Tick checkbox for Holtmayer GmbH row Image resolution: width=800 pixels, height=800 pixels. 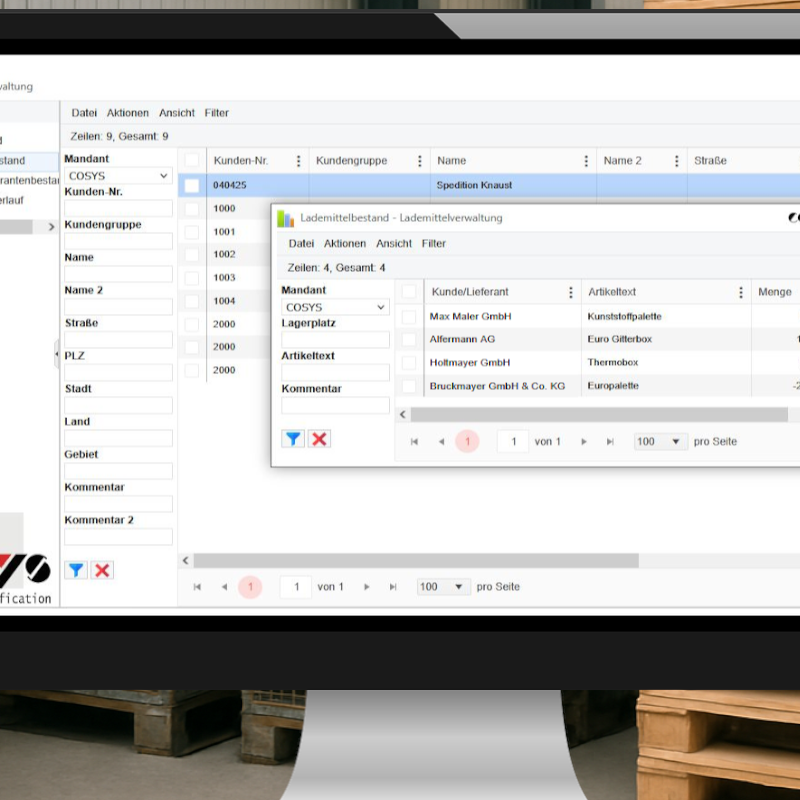tap(409, 363)
